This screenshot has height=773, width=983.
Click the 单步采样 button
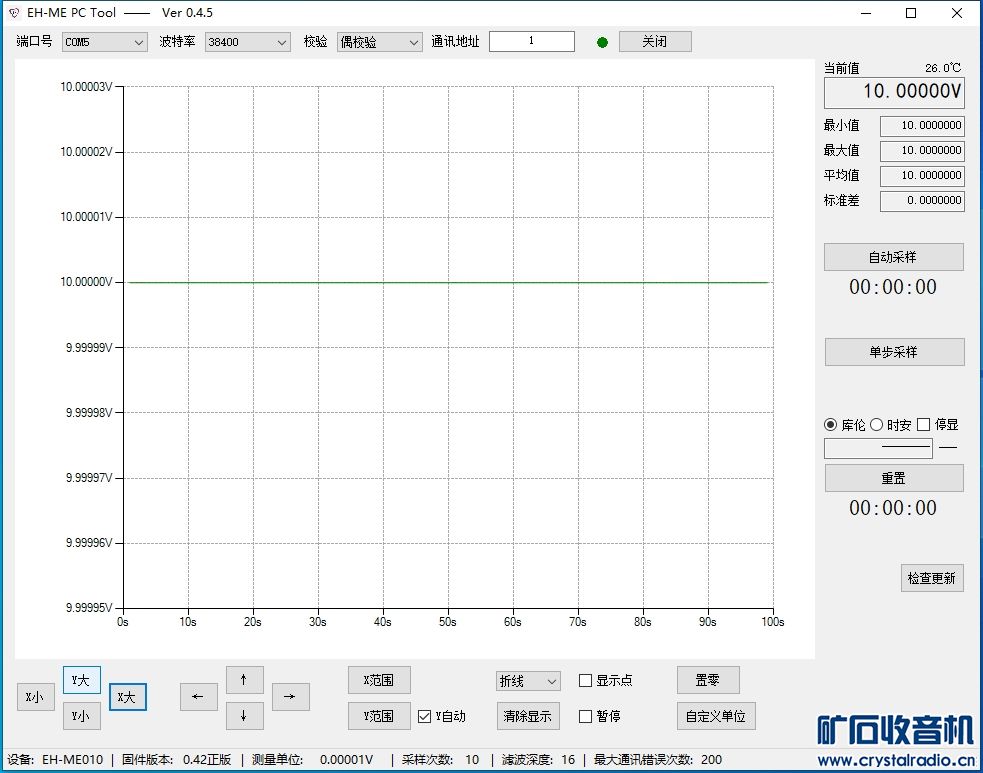coord(894,352)
